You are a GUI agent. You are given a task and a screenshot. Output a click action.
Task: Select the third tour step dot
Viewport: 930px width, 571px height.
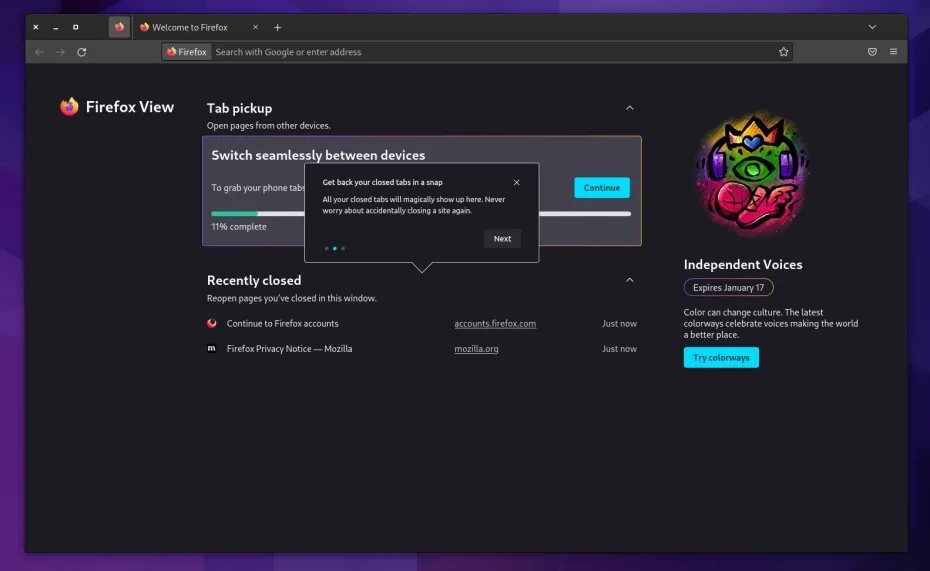pos(343,248)
